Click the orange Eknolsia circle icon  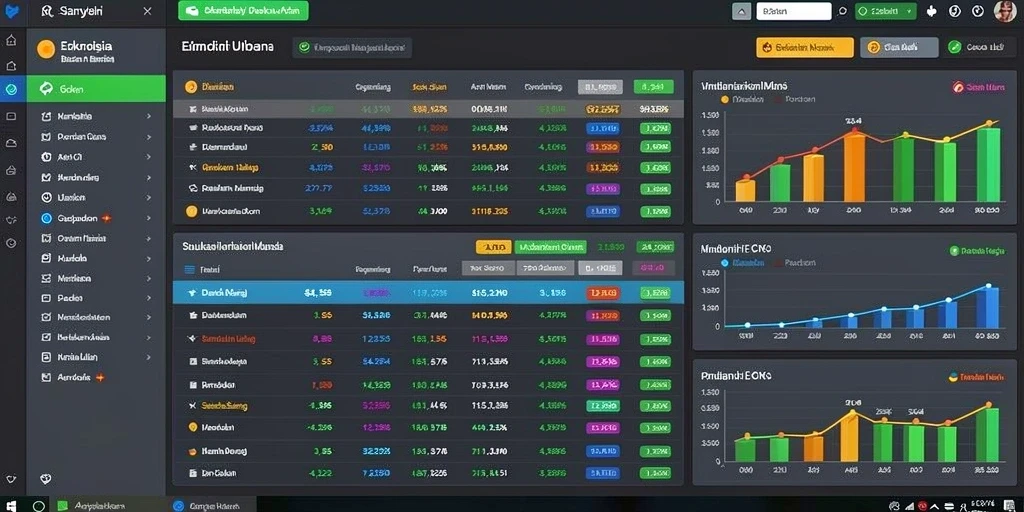[x=46, y=49]
